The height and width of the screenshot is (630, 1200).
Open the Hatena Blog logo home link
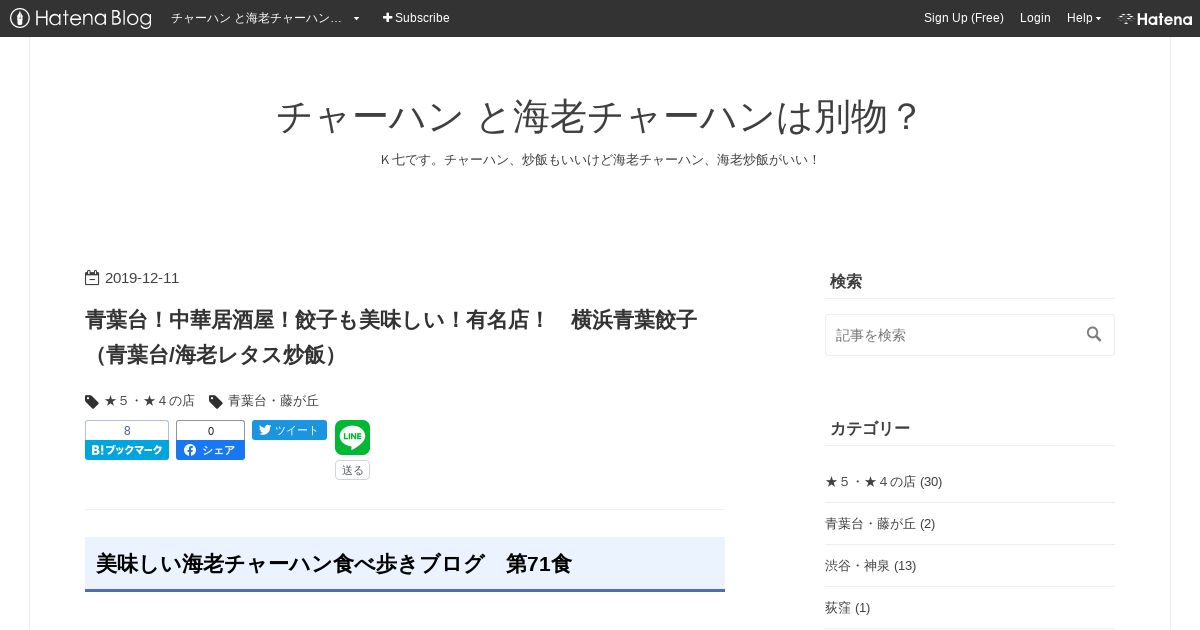81,18
